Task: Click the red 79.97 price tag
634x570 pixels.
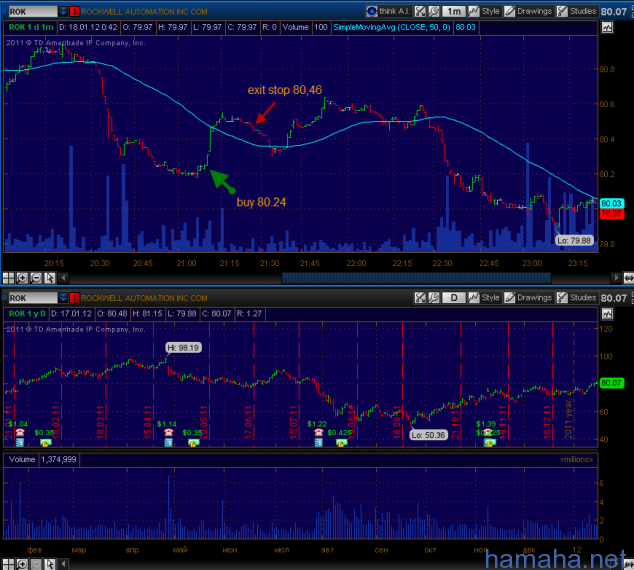Action: tap(611, 213)
